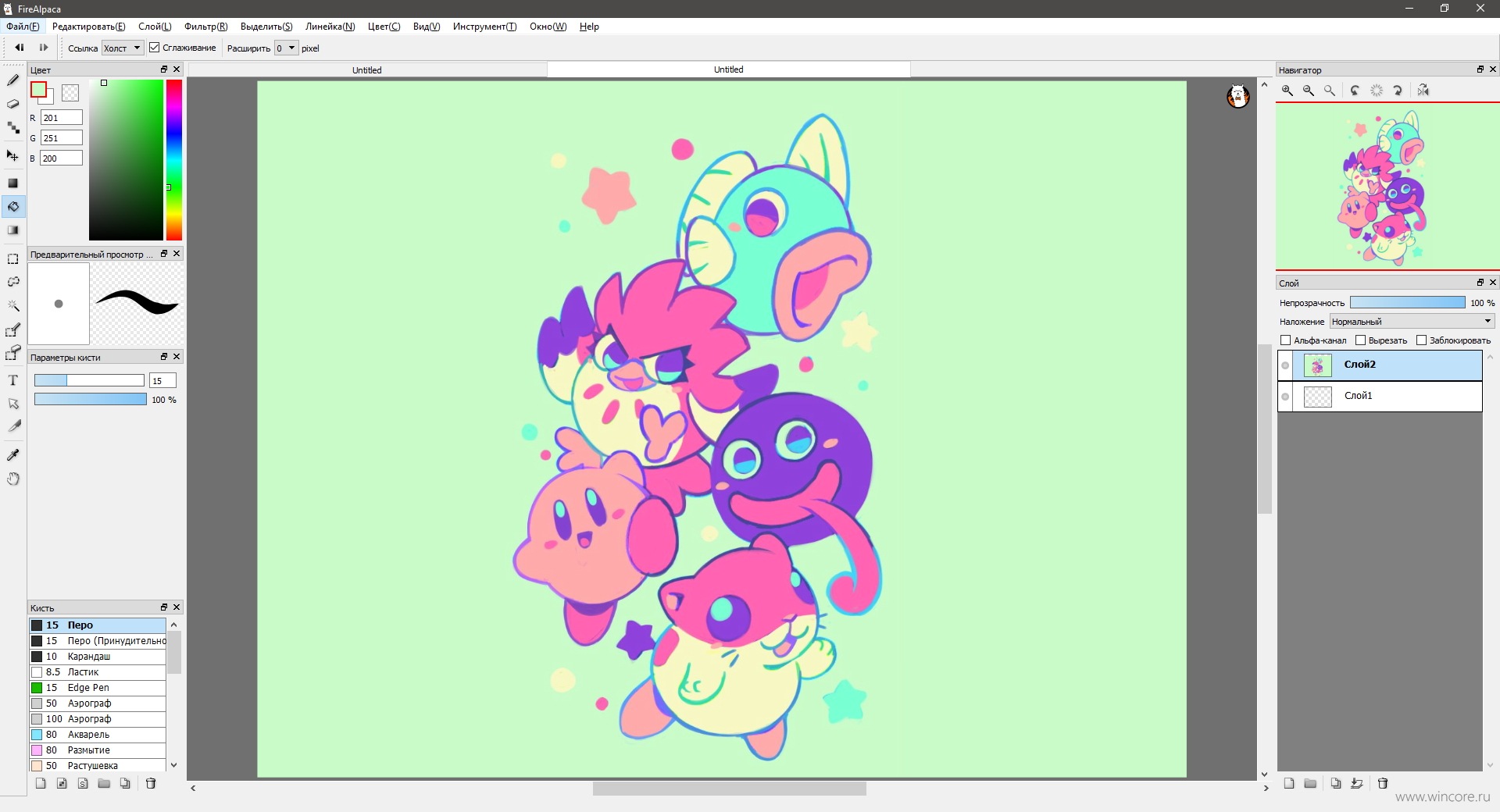The image size is (1500, 812).
Task: Merge layer down in layer panel
Action: (x=1357, y=783)
